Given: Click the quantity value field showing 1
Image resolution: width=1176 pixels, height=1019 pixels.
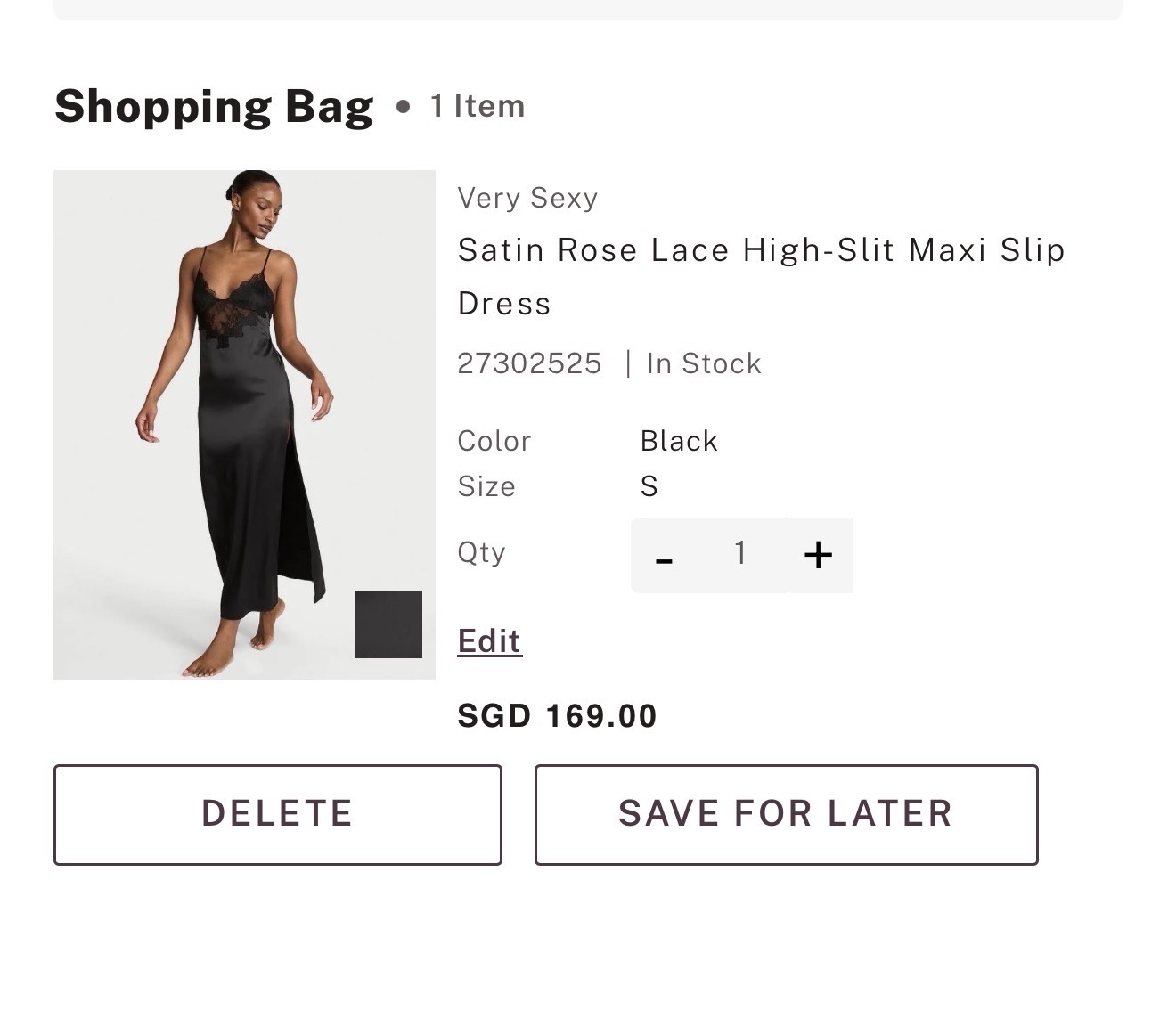Looking at the screenshot, I should pos(740,555).
